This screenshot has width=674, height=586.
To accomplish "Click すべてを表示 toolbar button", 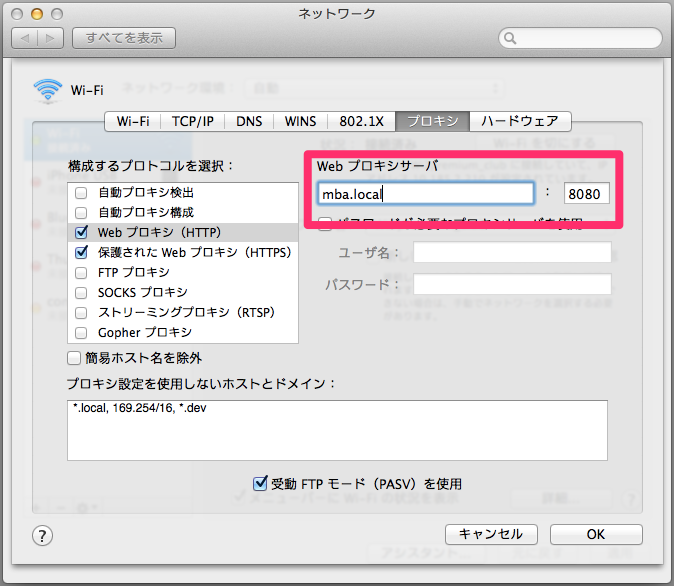I will point(124,38).
